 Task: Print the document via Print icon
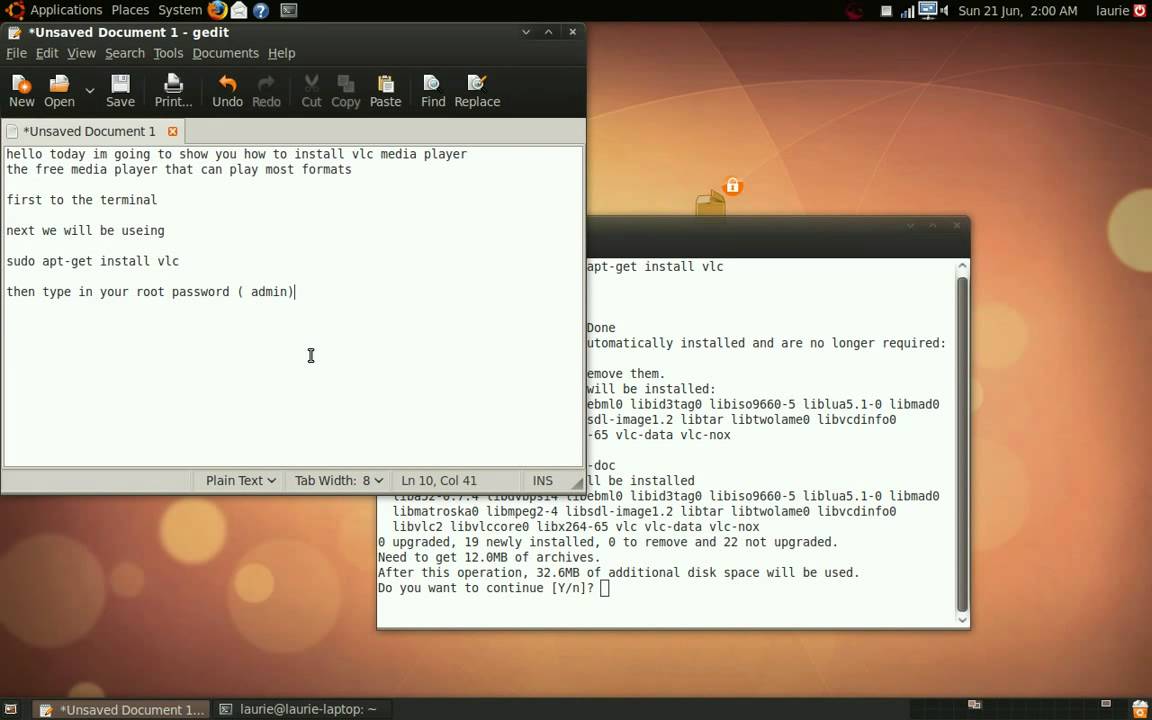point(173,91)
